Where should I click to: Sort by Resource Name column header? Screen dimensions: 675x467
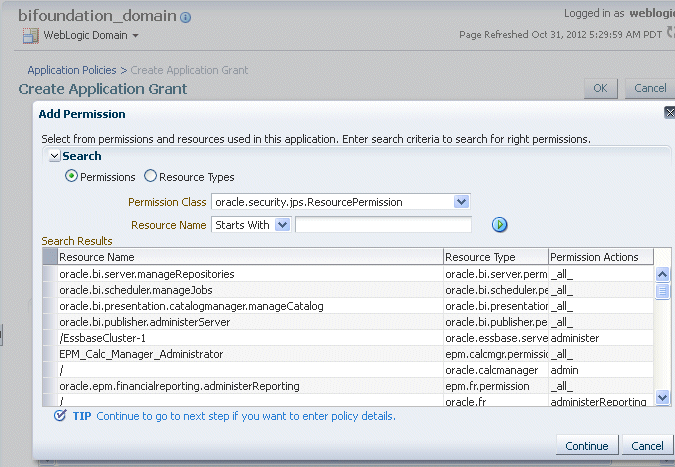pyautogui.click(x=251, y=257)
